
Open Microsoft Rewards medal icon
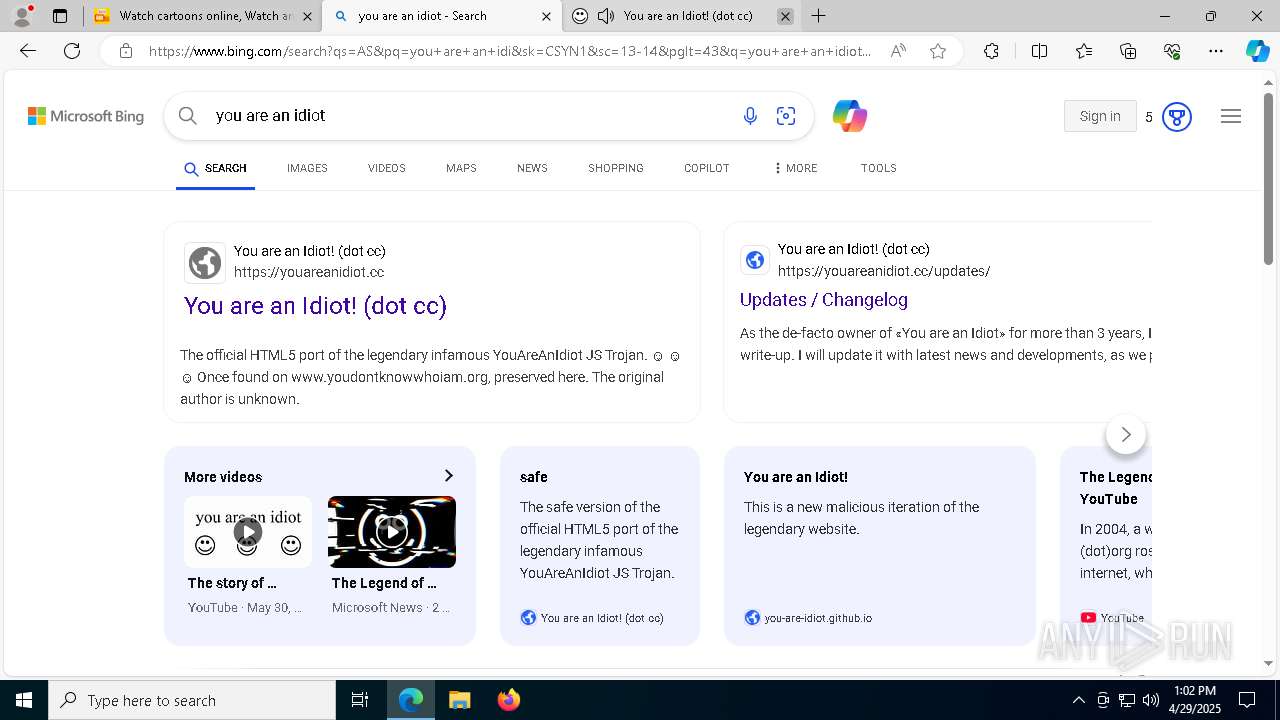(1177, 117)
